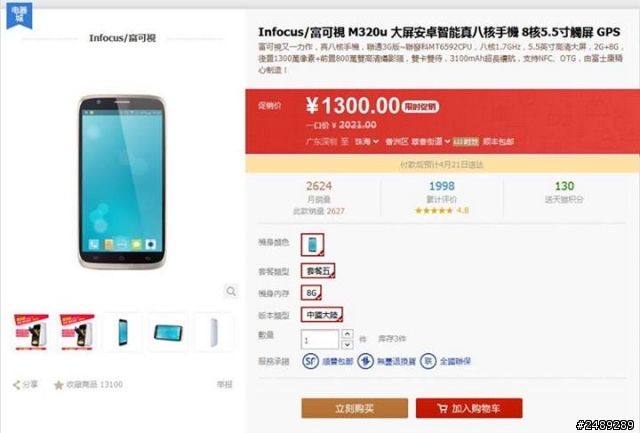The height and width of the screenshot is (433, 640).
Task: Expand the street district dropdown
Action: [x=430, y=142]
